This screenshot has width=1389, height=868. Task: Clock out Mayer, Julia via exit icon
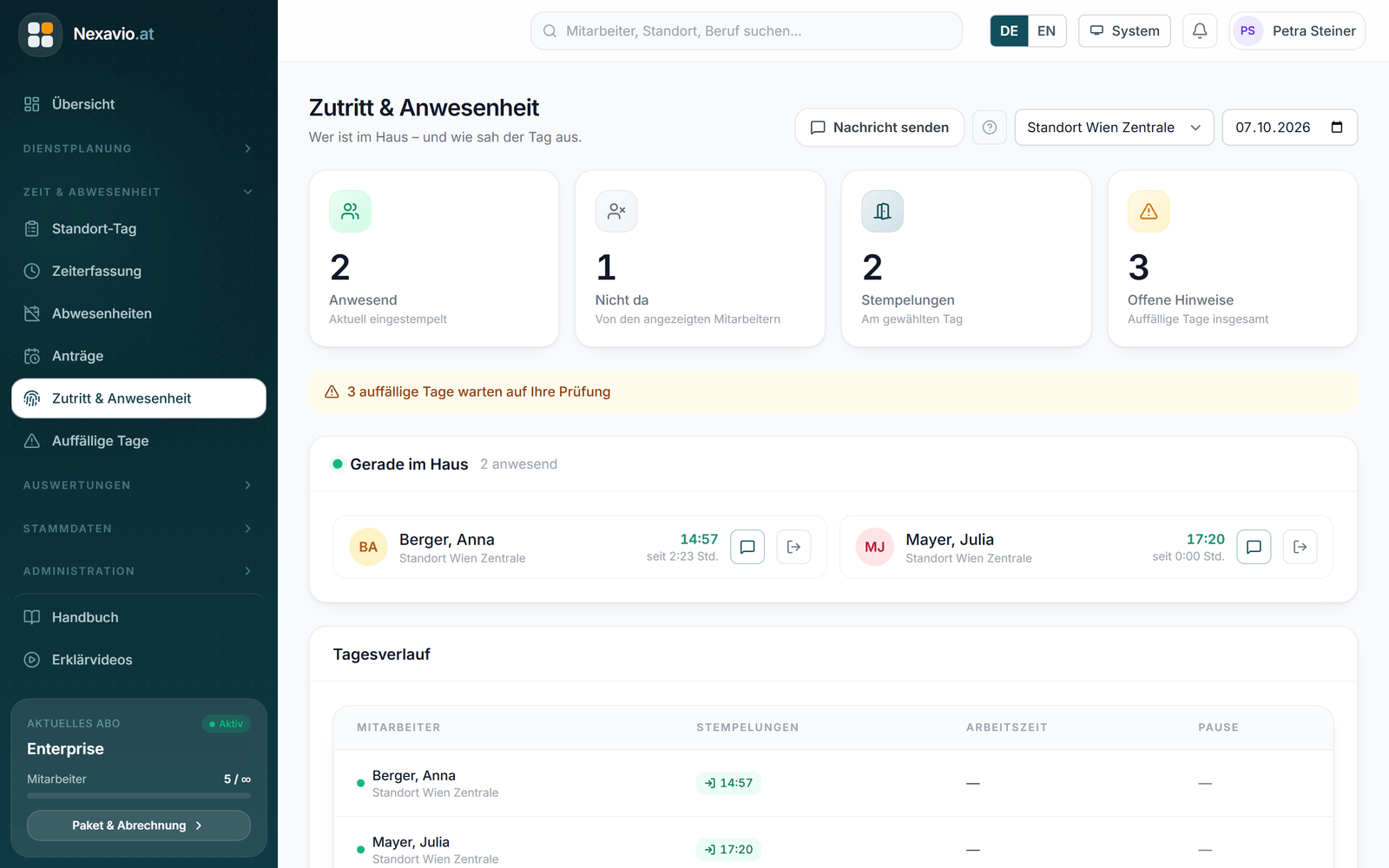pyautogui.click(x=1300, y=547)
